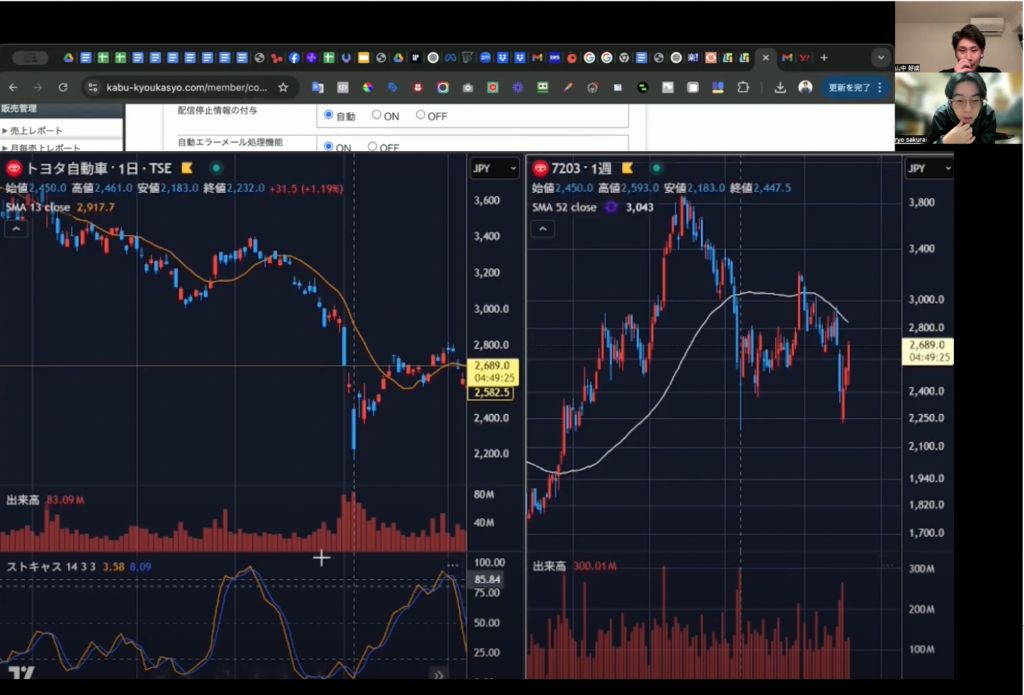Click the yellow 2,689.0 price label on daily chart

494,371
